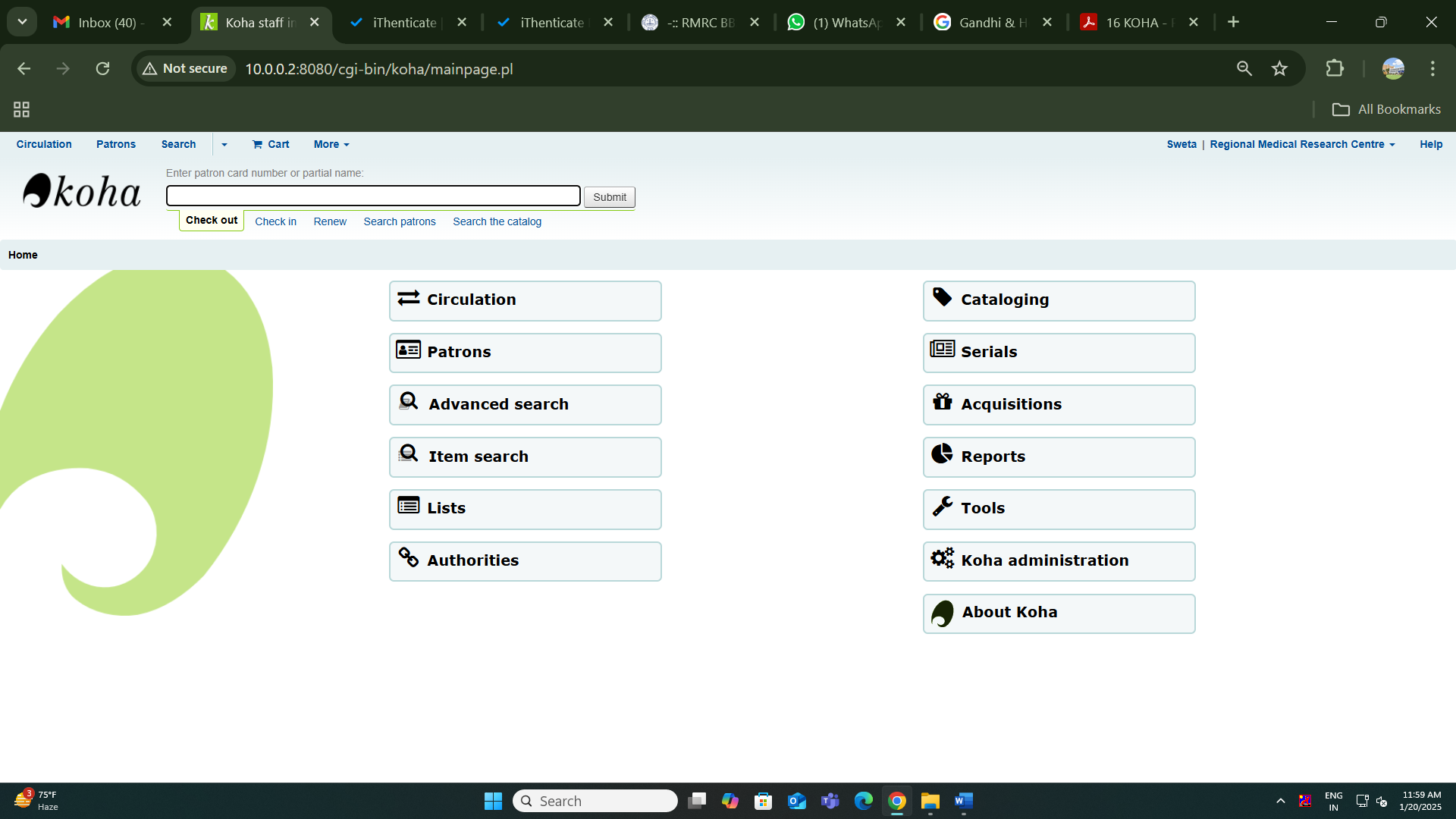
Task: Open the Search dropdown arrow in navbar
Action: pos(224,144)
